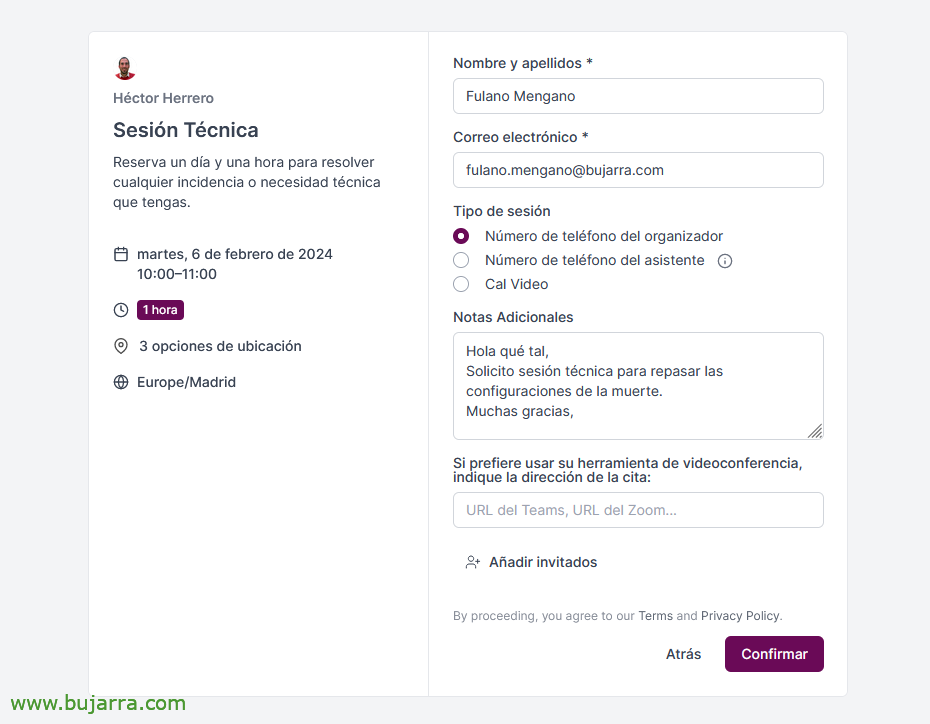Focus the Nombre y apellidos field
Screen dimensions: 930x724
[638, 96]
